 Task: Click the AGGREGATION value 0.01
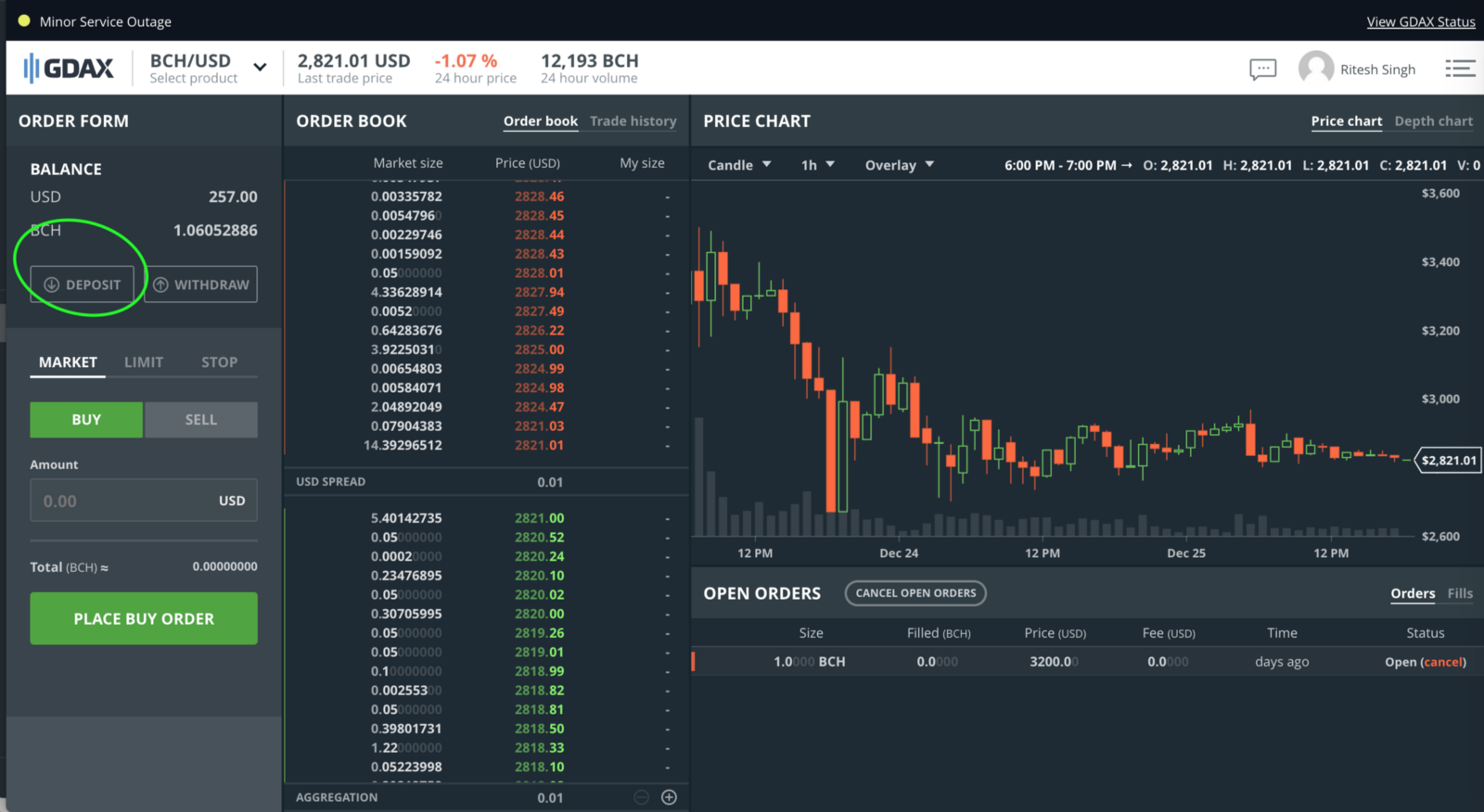[550, 797]
